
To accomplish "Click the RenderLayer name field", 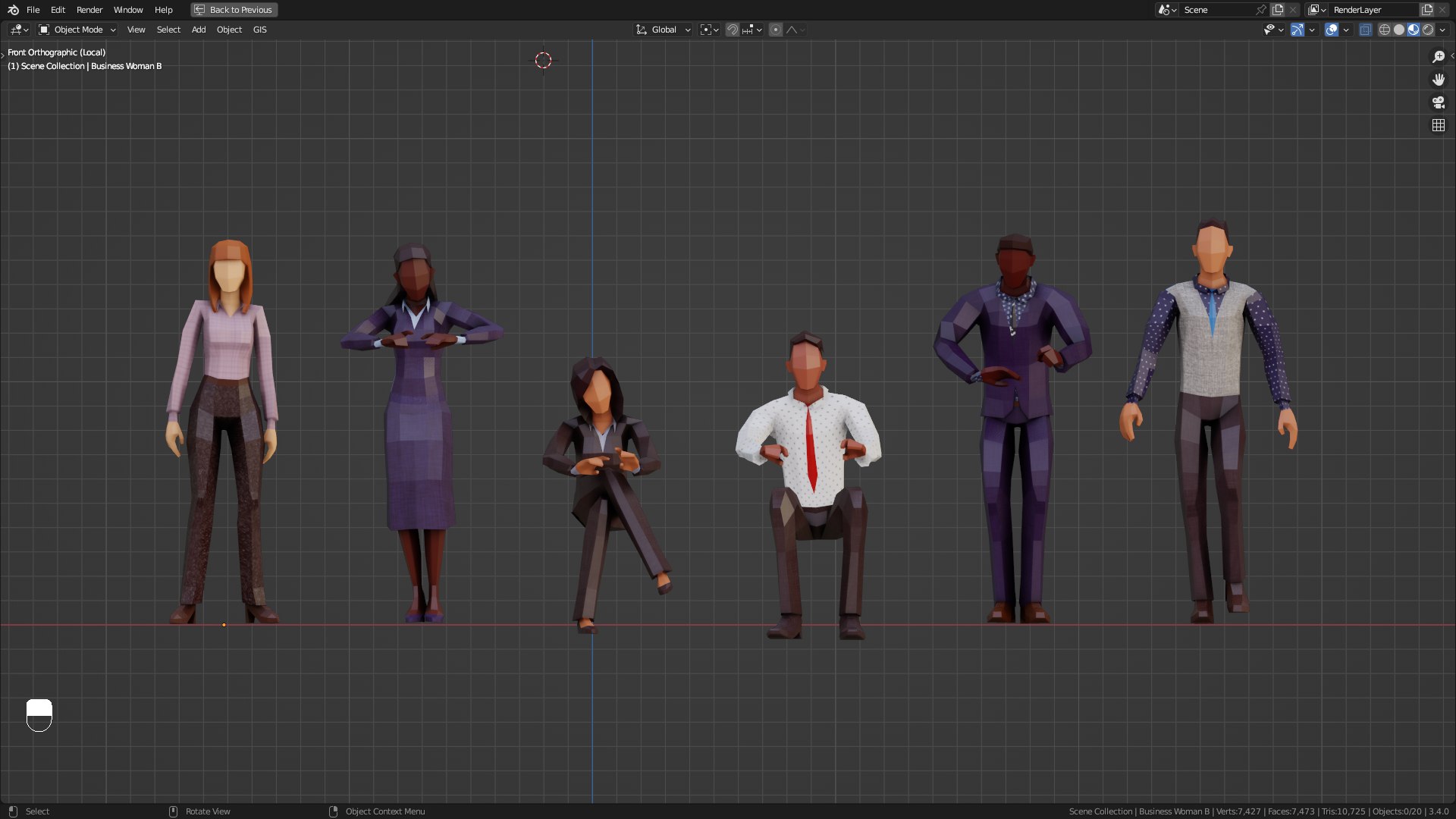I will coord(1373,10).
